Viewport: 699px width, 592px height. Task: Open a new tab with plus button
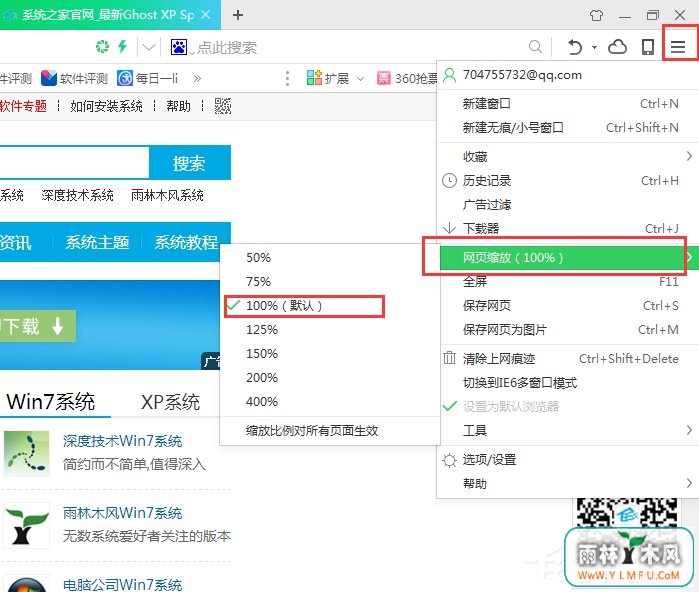[238, 15]
